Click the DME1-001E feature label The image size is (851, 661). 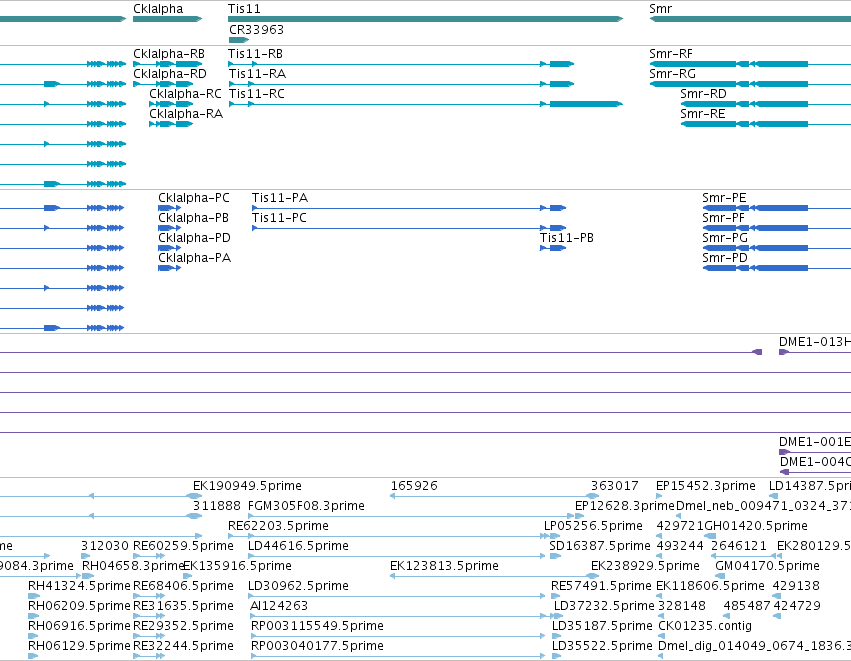(815, 442)
